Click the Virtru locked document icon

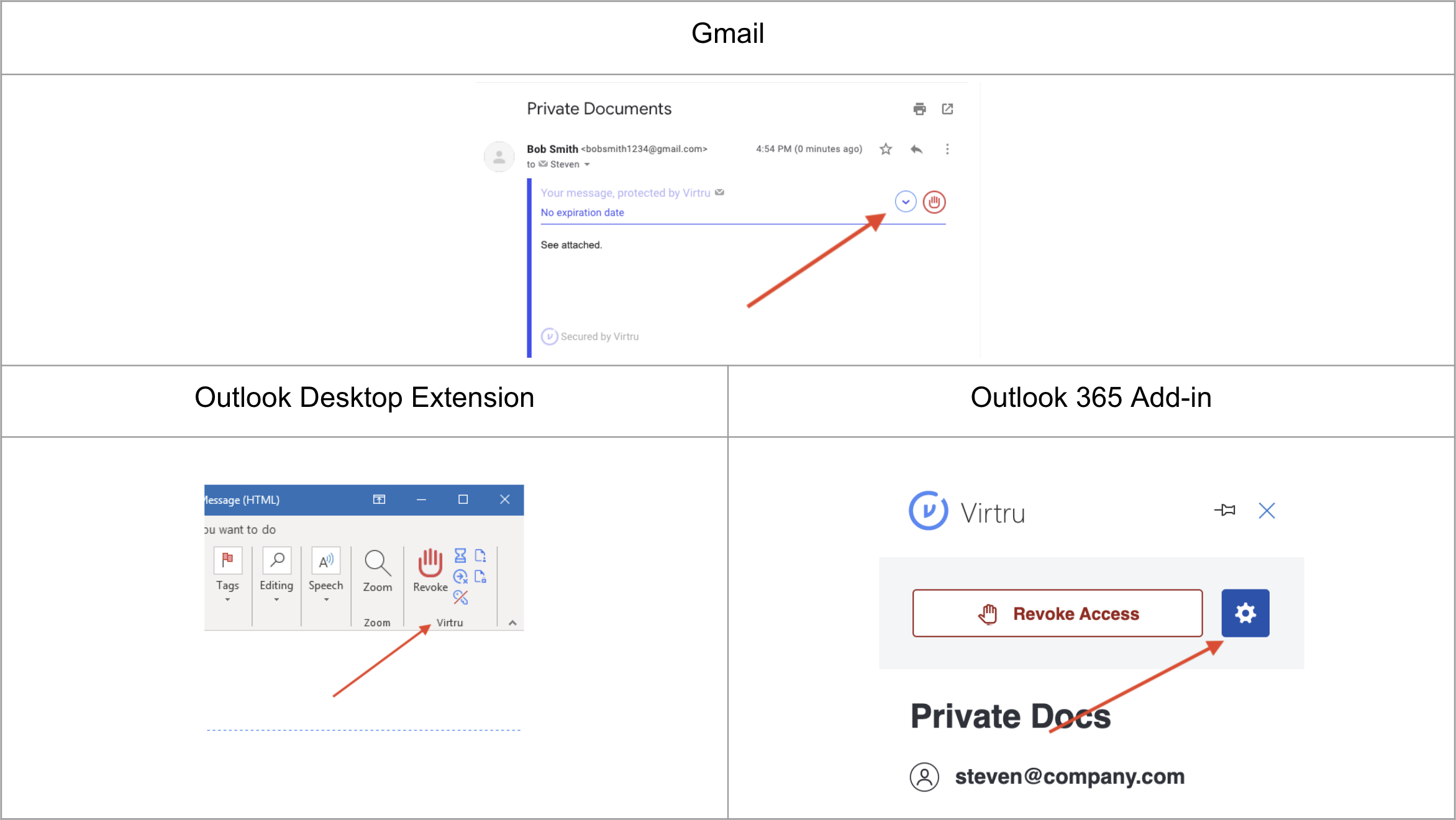click(x=480, y=576)
